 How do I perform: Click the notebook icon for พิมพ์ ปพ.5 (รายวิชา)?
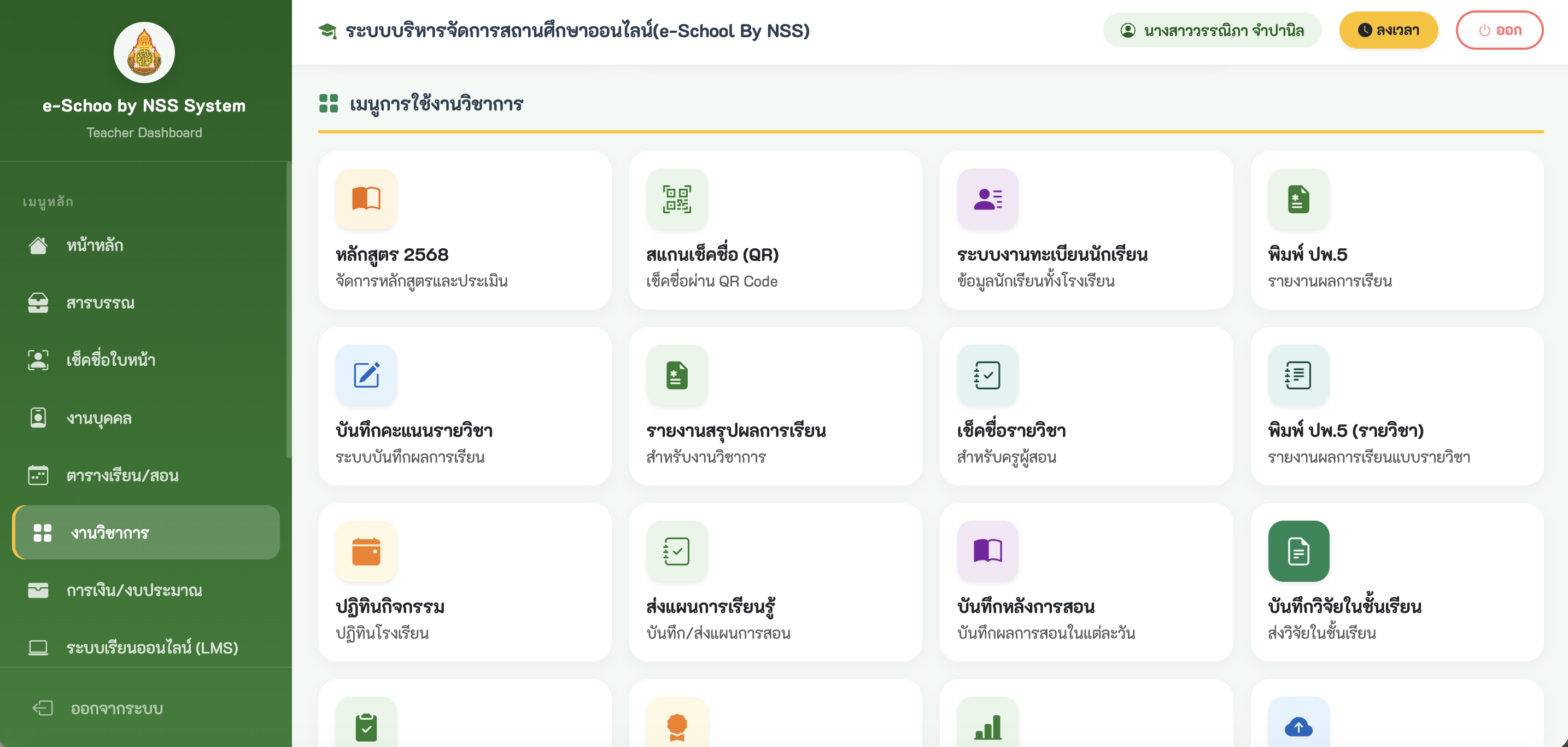tap(1298, 375)
